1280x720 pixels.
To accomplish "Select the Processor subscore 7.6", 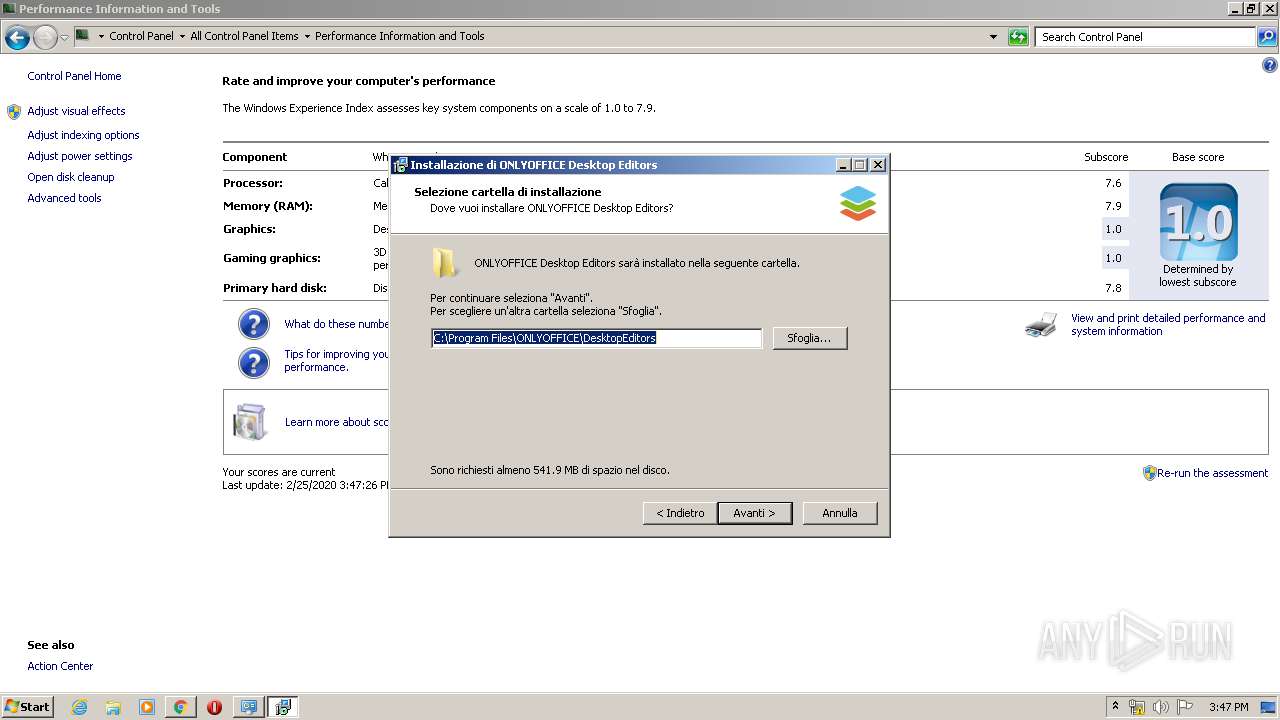I will pyautogui.click(x=1113, y=183).
